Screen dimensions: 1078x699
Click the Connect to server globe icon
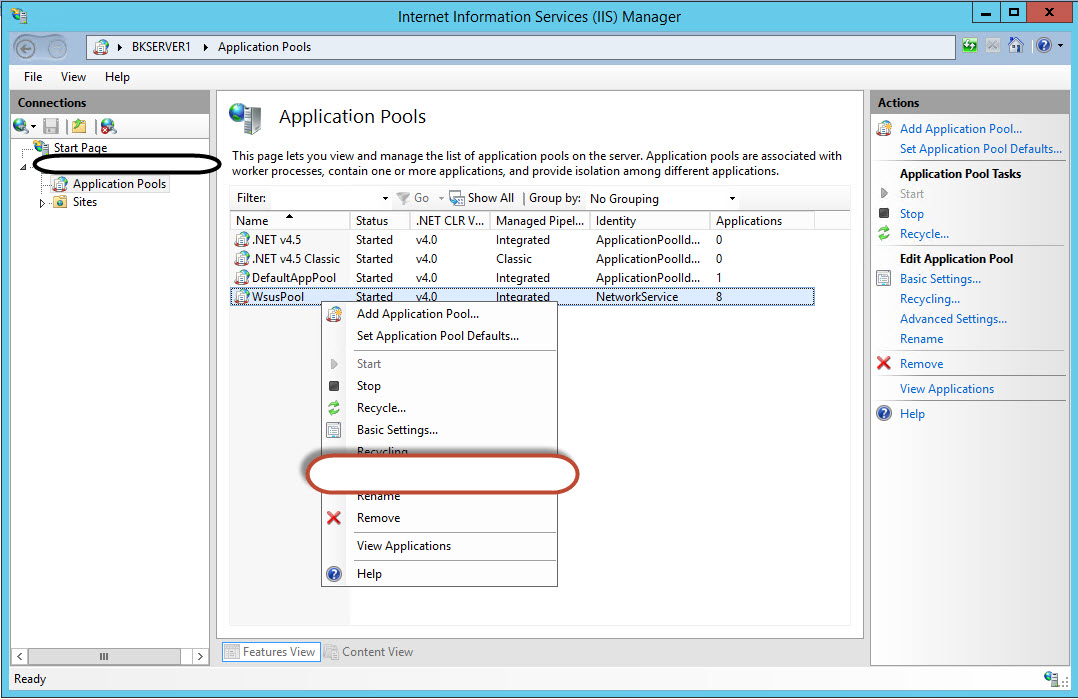(20, 125)
